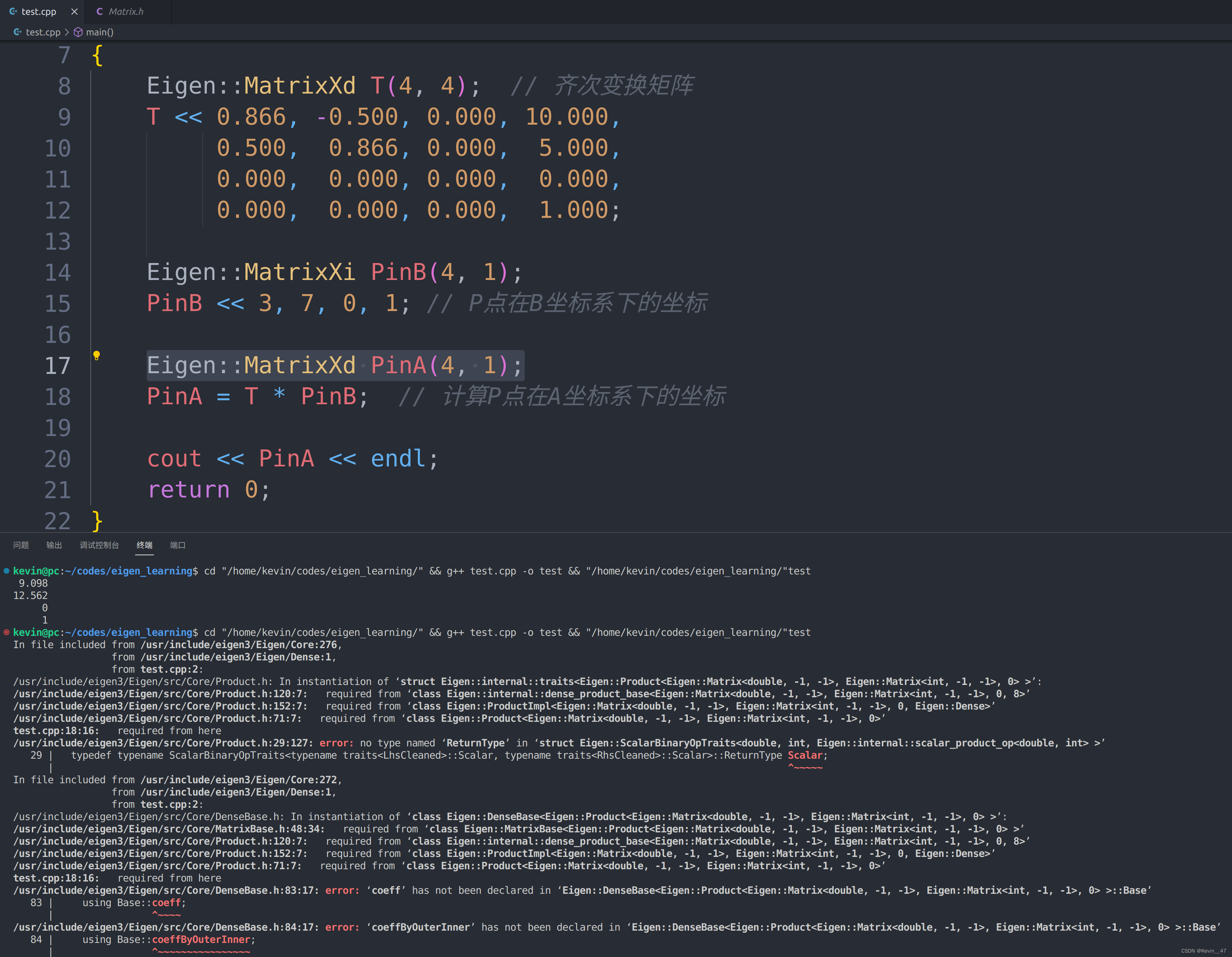Click the cube symbol icon beside main()
Screen dimensions: 1232x957
coord(78,32)
